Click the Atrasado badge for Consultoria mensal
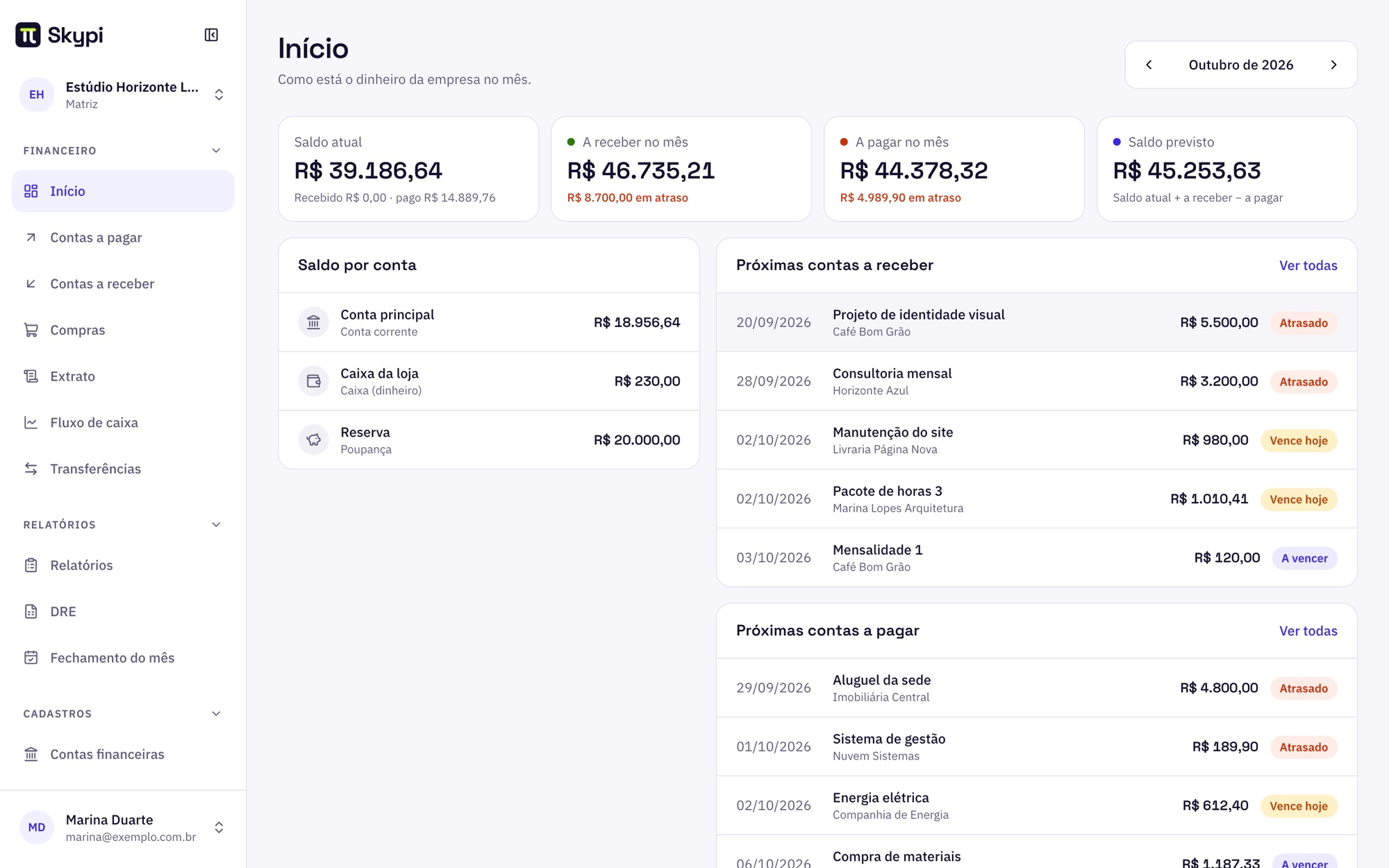 pyautogui.click(x=1304, y=382)
